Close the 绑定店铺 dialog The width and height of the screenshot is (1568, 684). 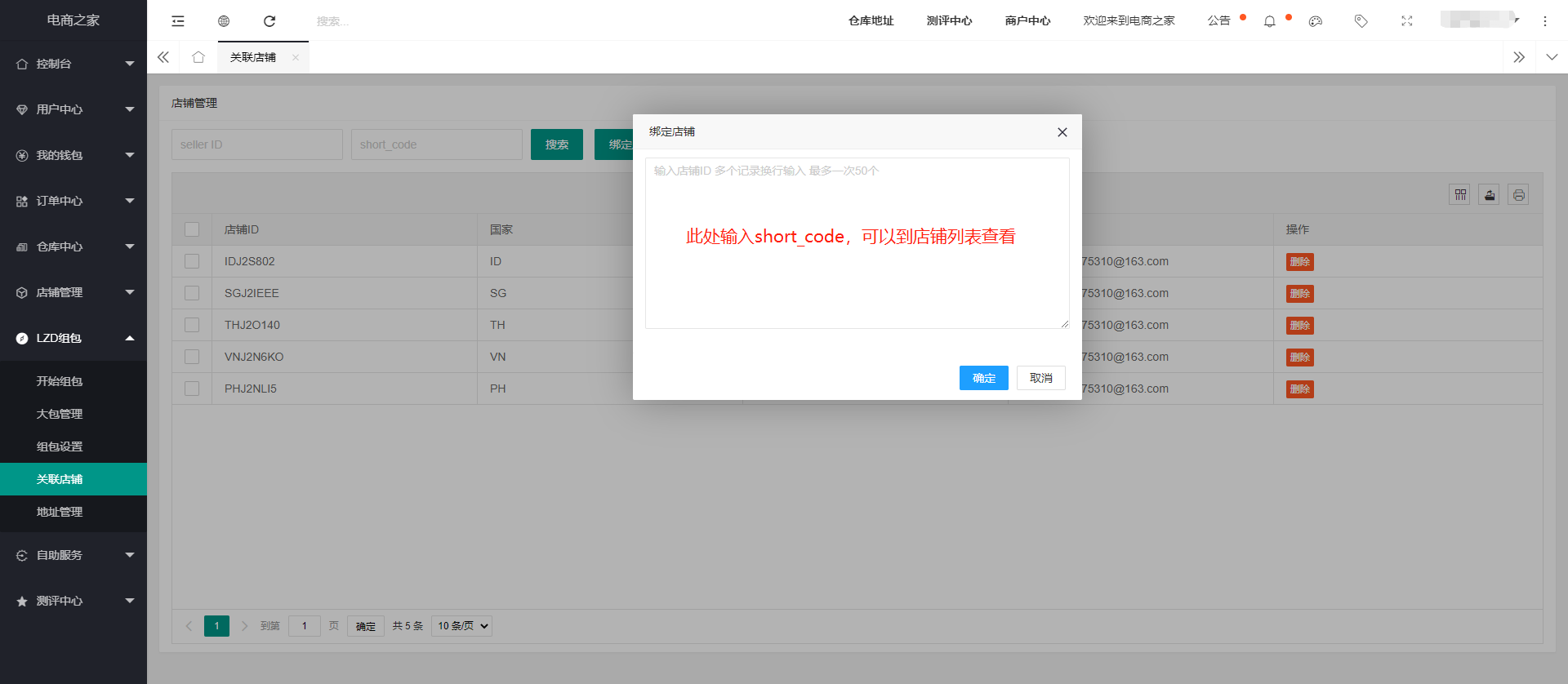click(1062, 132)
